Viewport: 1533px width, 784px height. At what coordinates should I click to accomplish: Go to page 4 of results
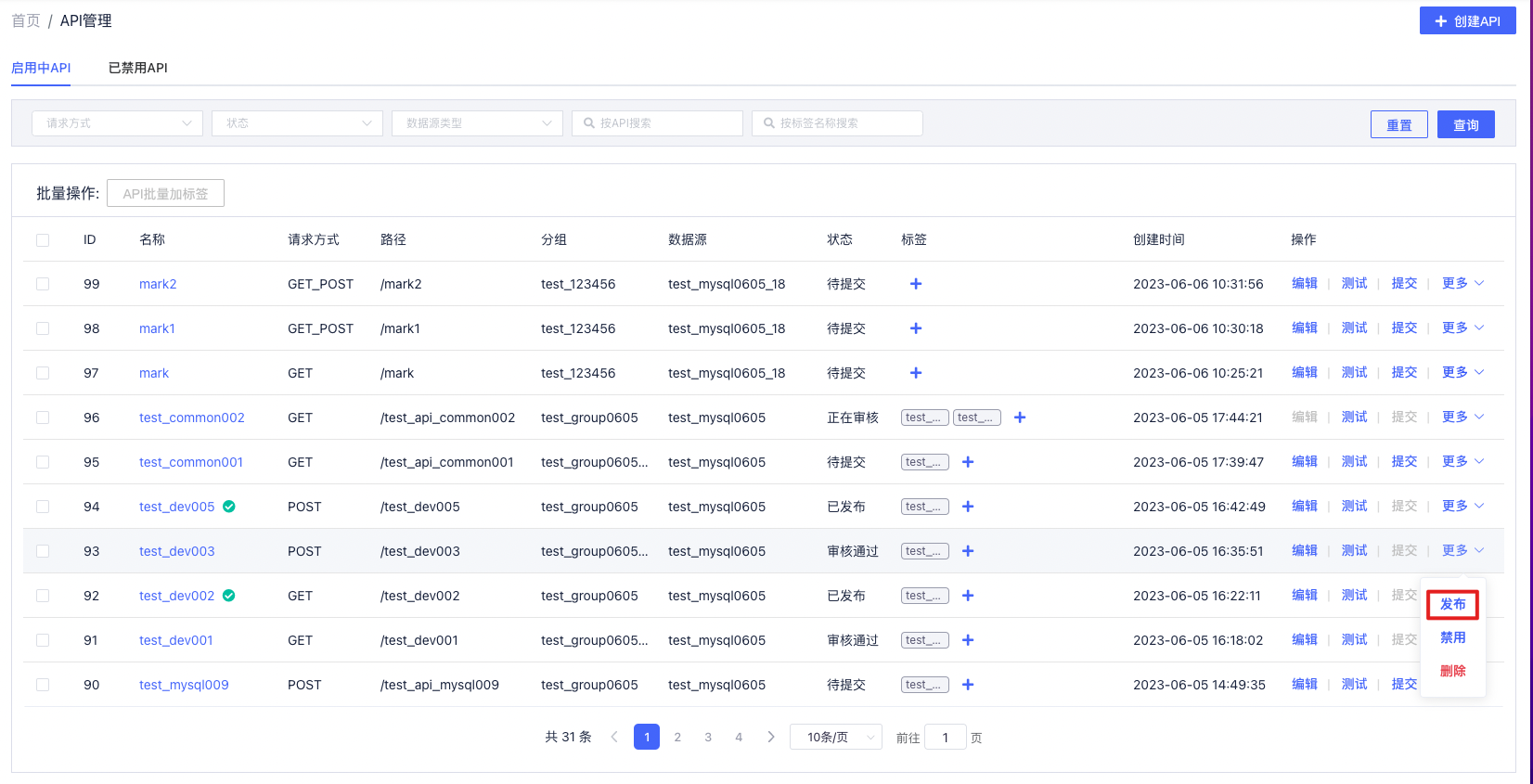pos(739,737)
